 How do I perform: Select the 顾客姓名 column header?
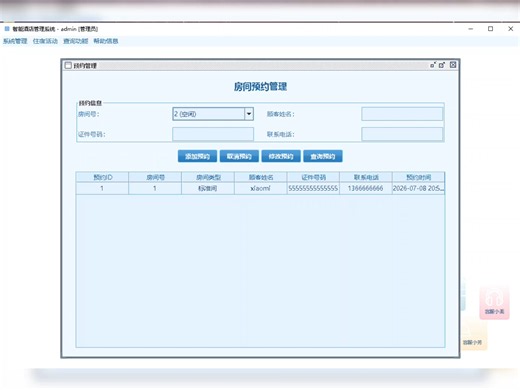pos(261,177)
